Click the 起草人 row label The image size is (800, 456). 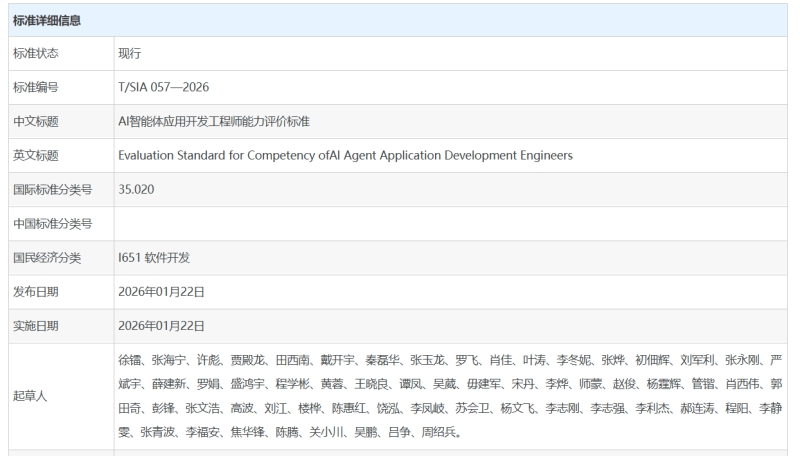coord(29,396)
